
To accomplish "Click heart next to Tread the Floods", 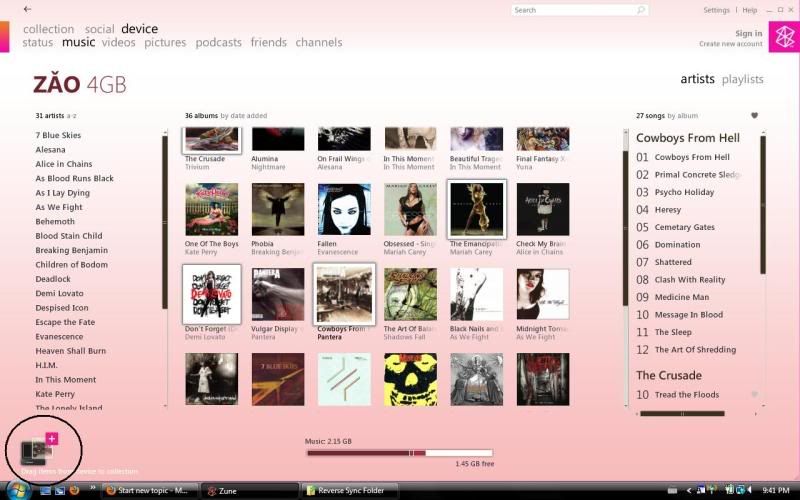I will (754, 394).
